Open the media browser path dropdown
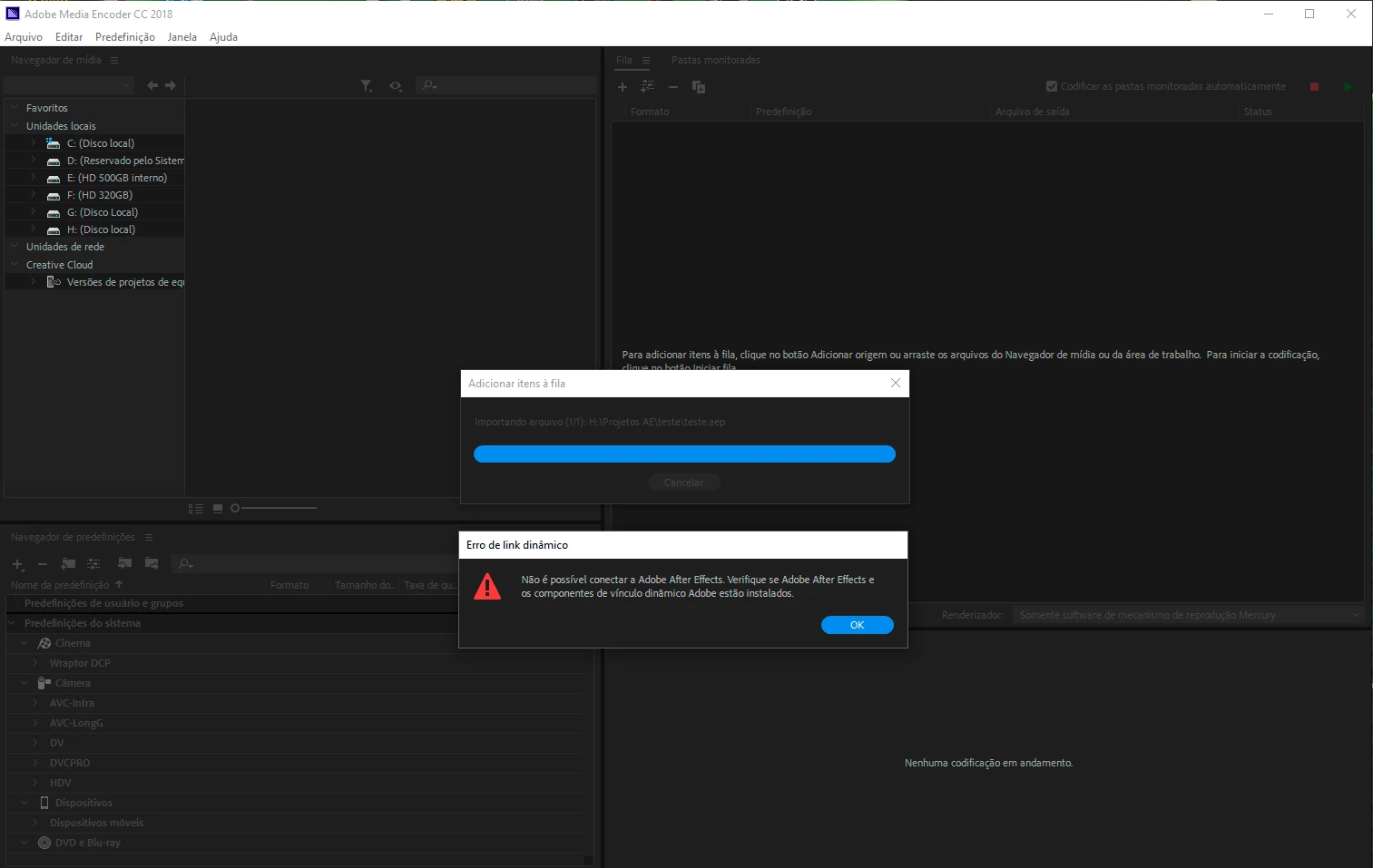 pyautogui.click(x=69, y=85)
